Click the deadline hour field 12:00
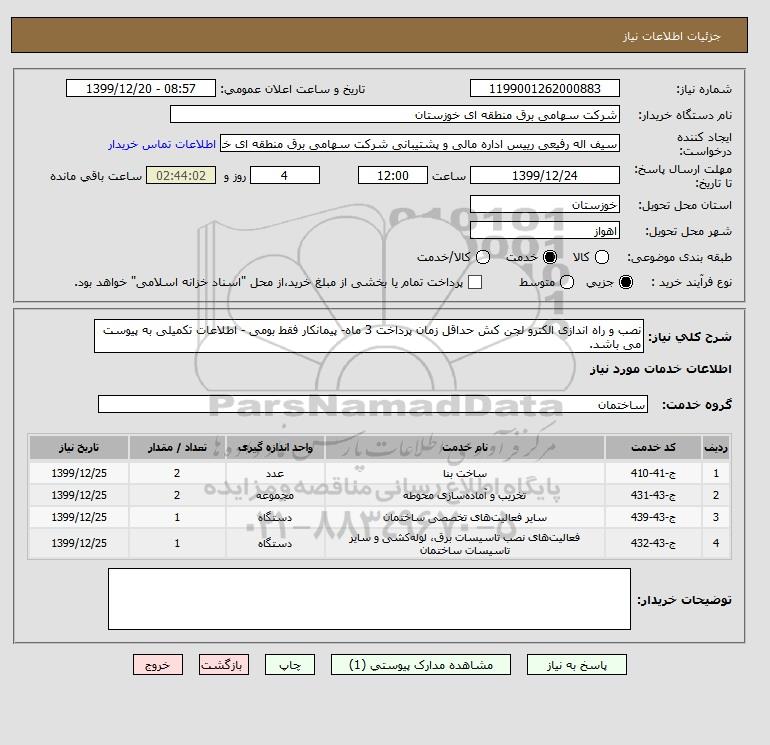This screenshot has height=745, width=770. click(x=393, y=175)
